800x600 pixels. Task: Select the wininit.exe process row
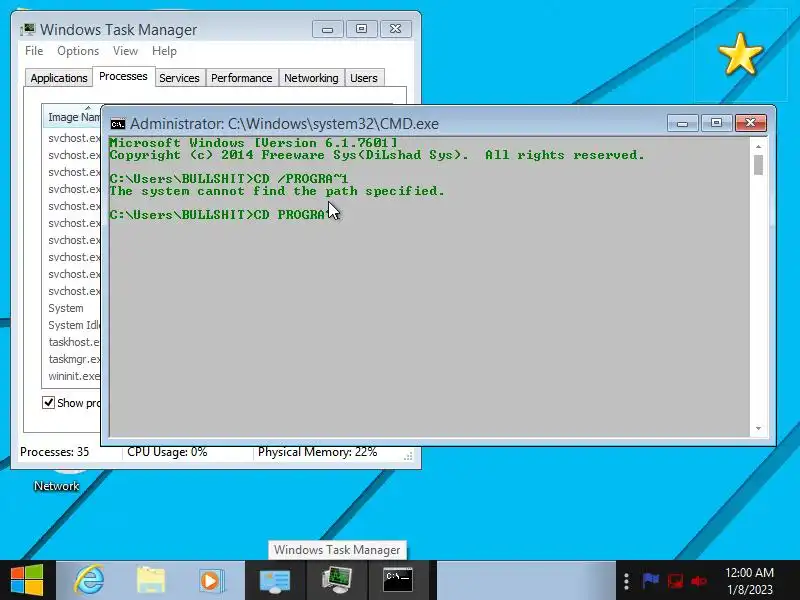coord(72,376)
